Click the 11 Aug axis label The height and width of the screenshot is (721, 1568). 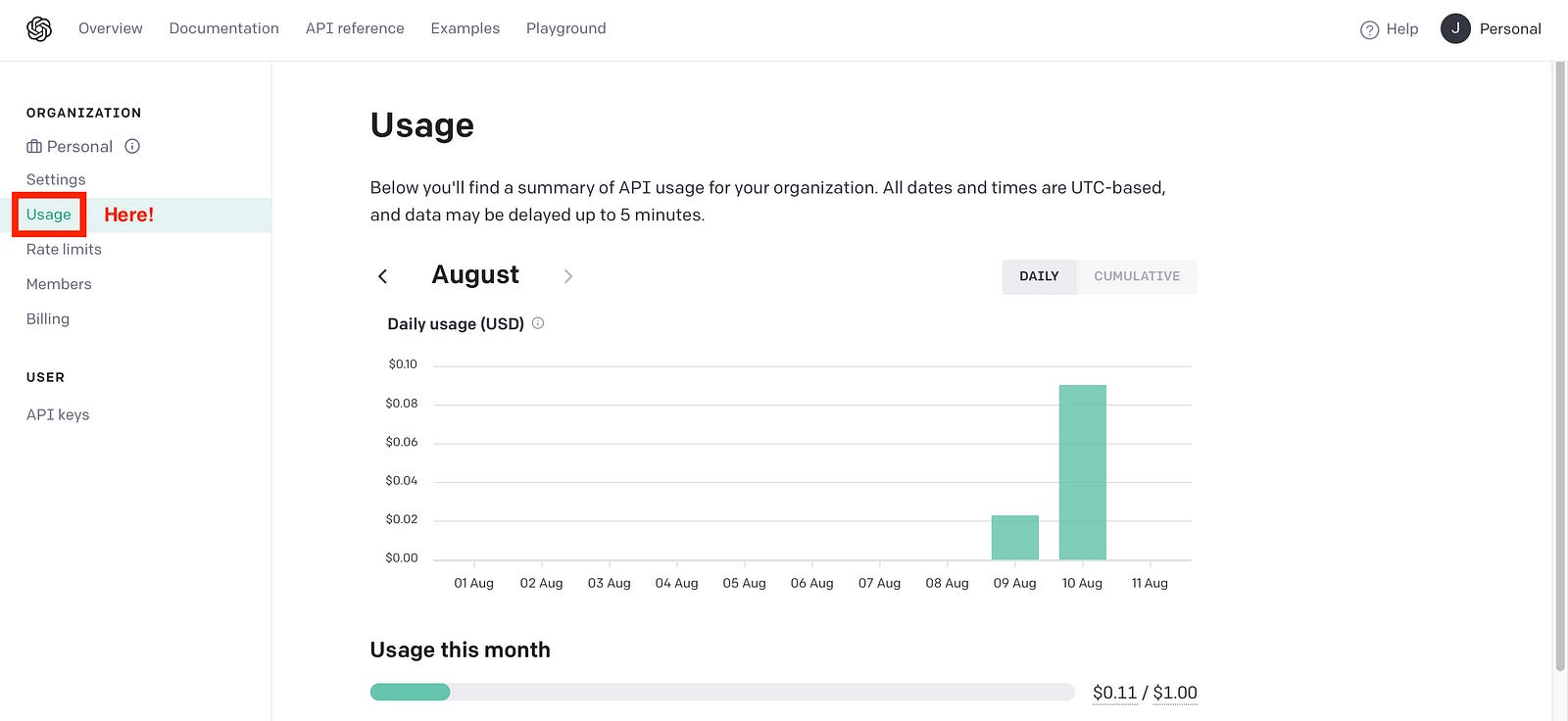pyautogui.click(x=1150, y=583)
